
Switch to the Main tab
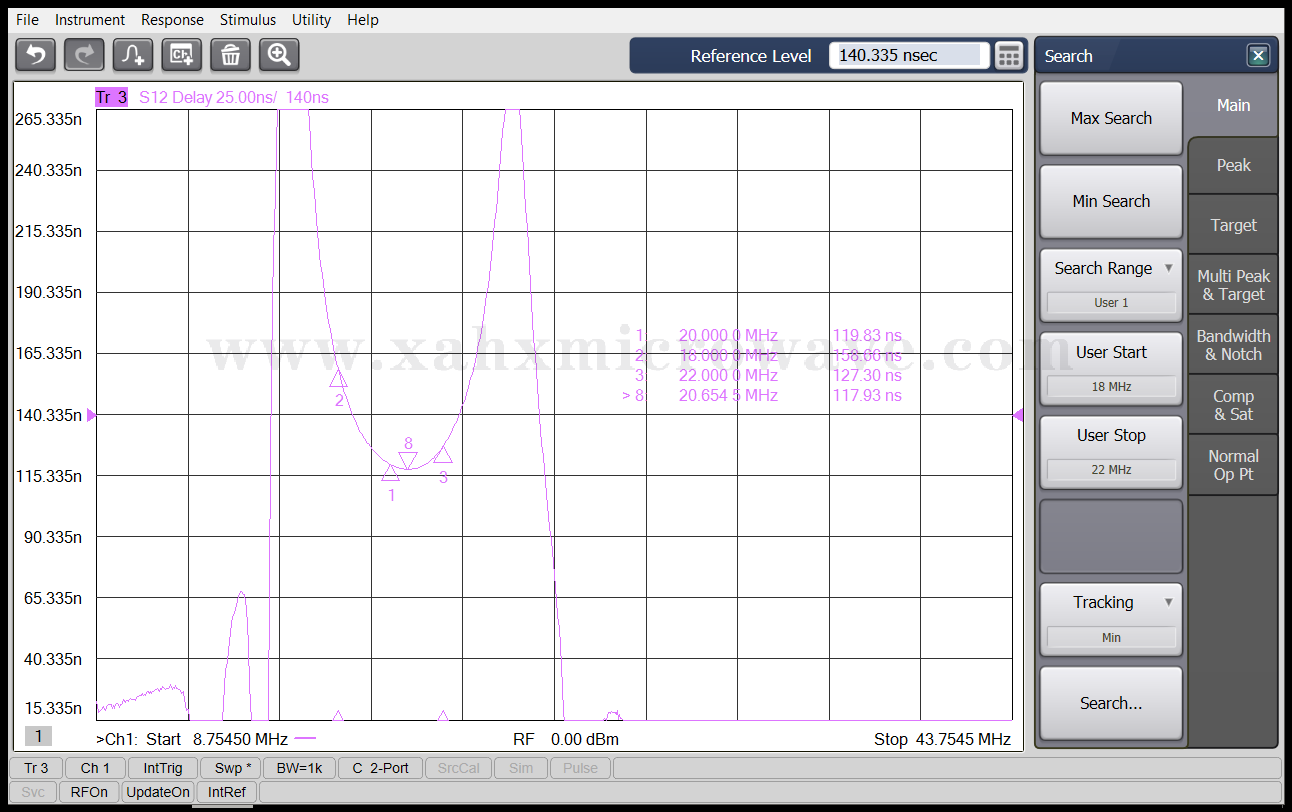click(1233, 105)
